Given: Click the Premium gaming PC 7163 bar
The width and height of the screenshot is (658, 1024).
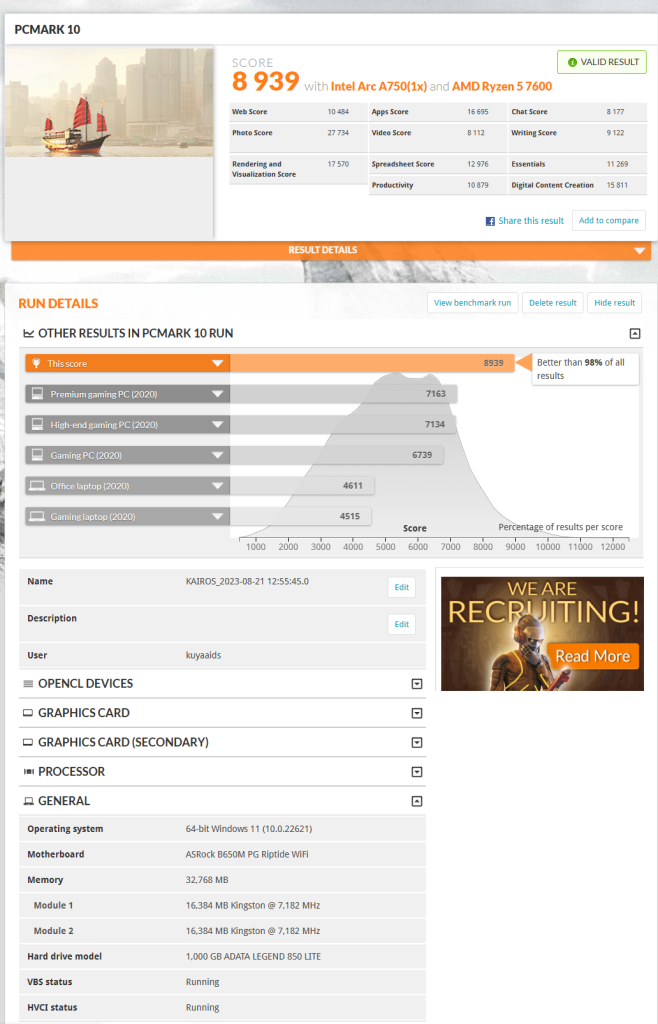Looking at the screenshot, I should tap(343, 394).
